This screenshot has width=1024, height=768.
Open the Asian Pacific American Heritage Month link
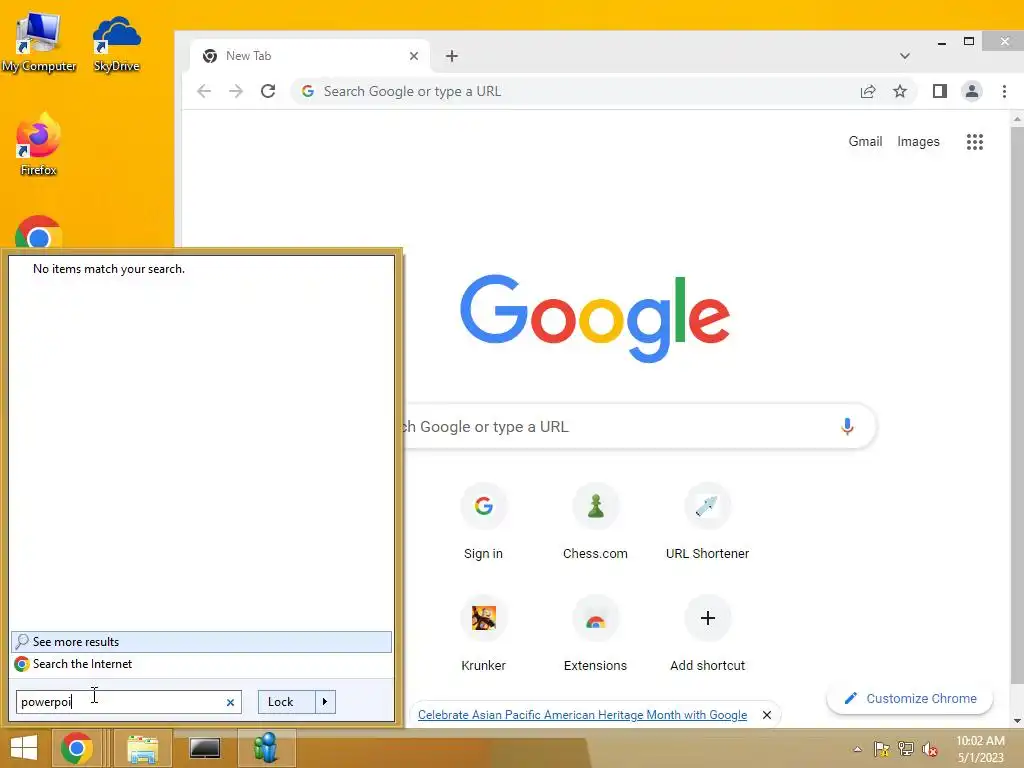pyautogui.click(x=582, y=715)
